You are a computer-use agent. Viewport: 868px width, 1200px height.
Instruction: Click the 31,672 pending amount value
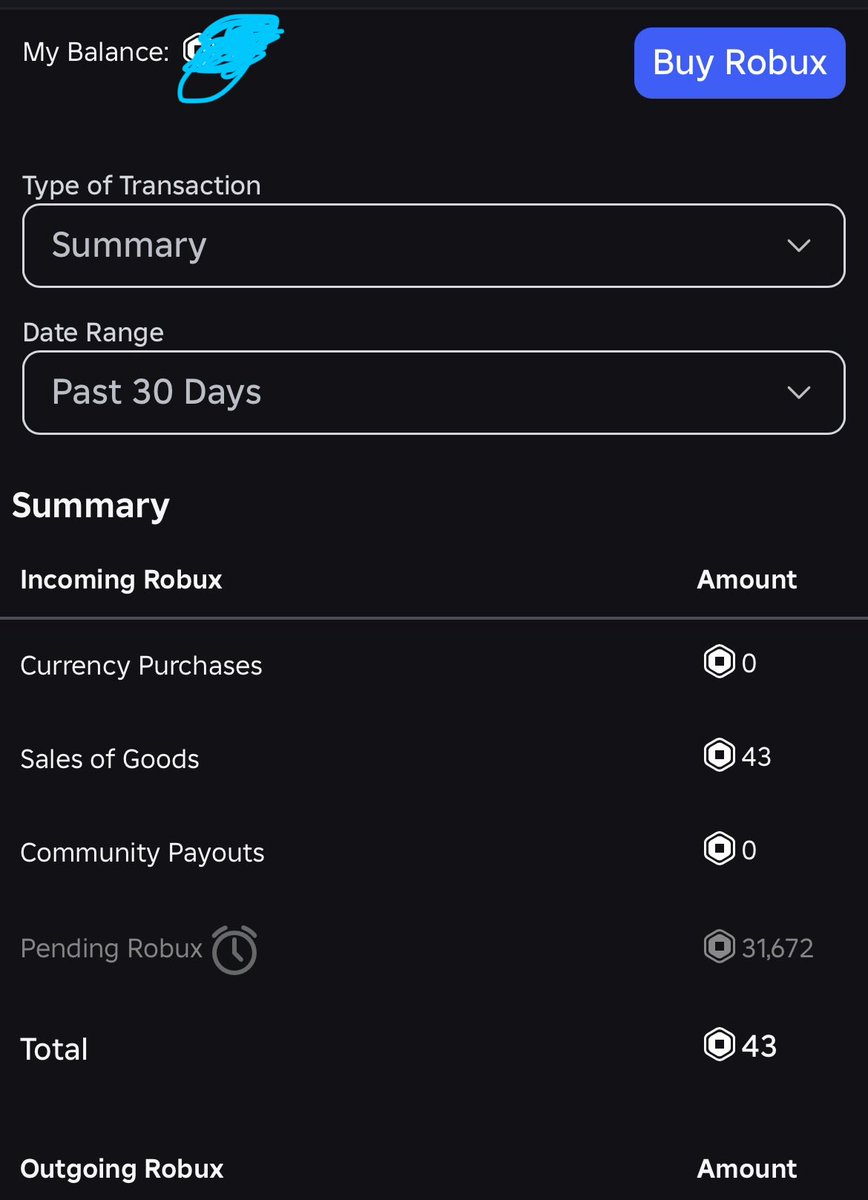[x=777, y=948]
